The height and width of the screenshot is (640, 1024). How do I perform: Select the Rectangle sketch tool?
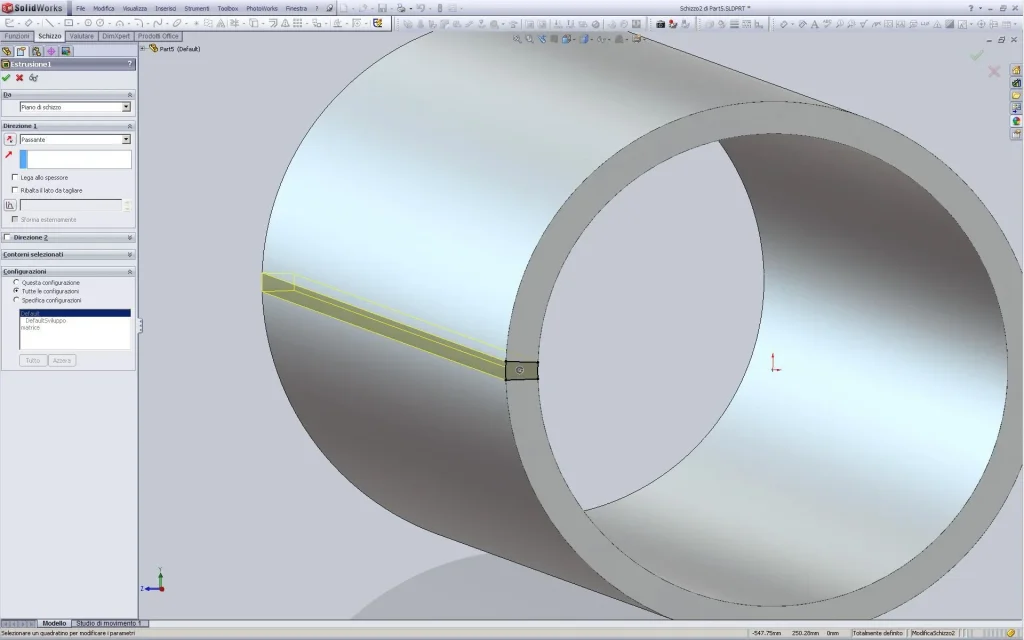click(x=69, y=24)
